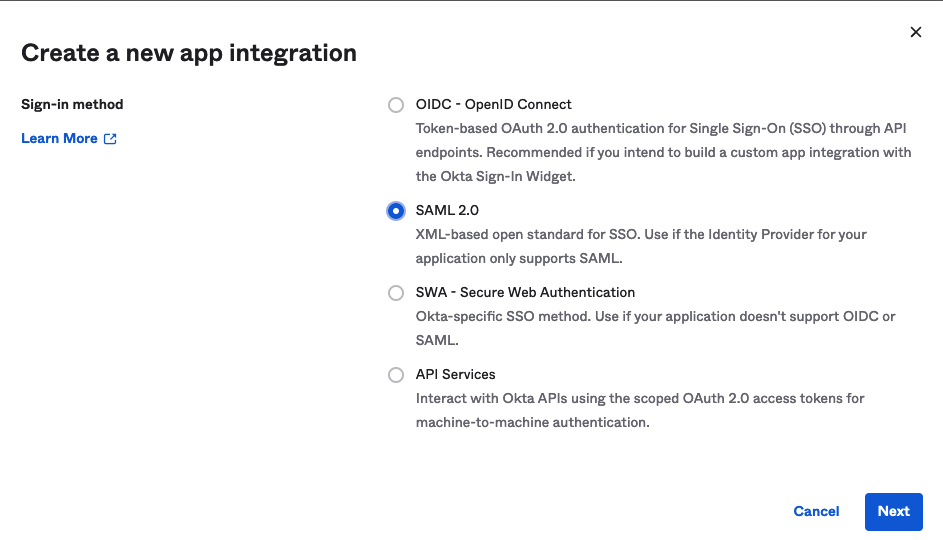
Task: Close the app integration dialog with X
Action: tap(915, 32)
